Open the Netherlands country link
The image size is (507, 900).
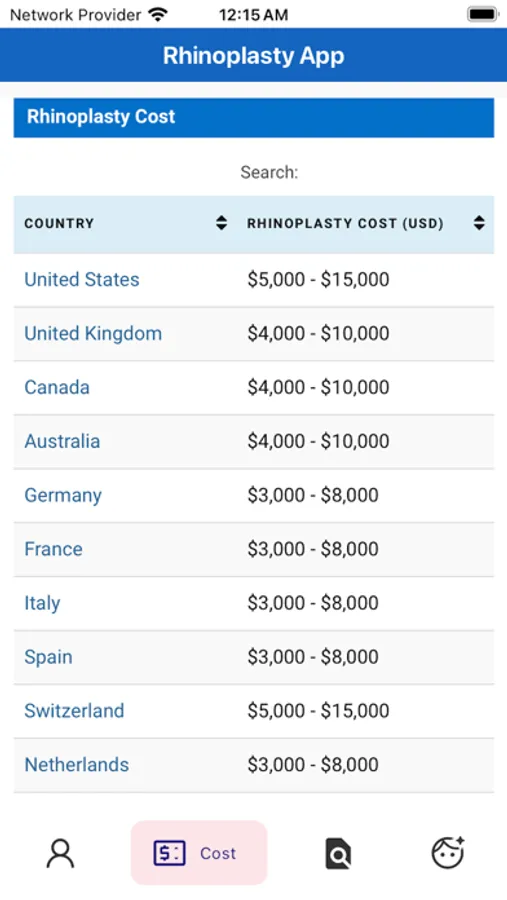click(x=76, y=765)
